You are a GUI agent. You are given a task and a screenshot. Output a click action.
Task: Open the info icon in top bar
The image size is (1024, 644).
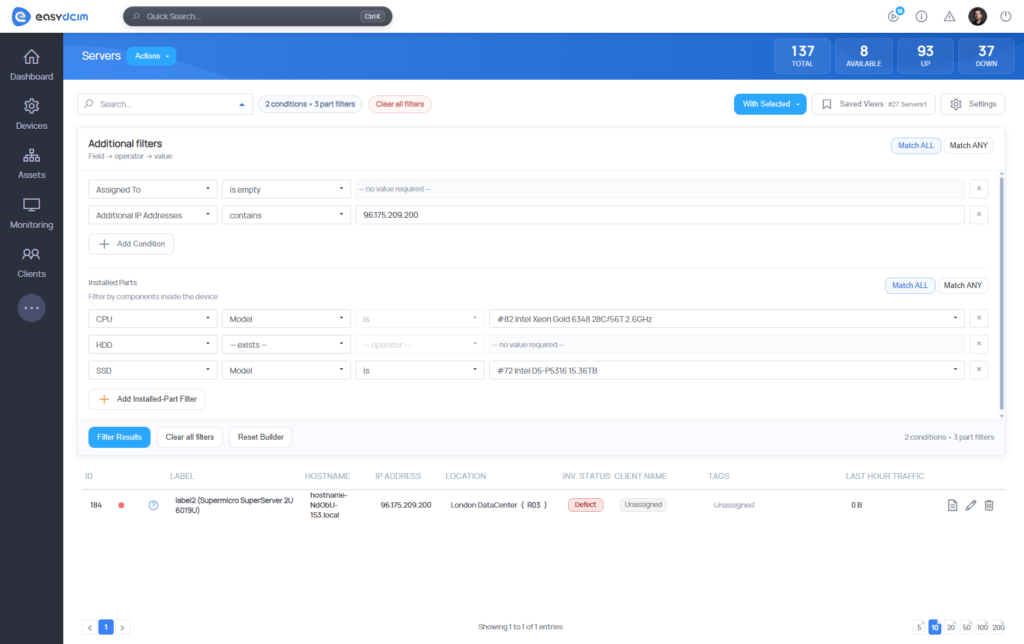tap(921, 16)
